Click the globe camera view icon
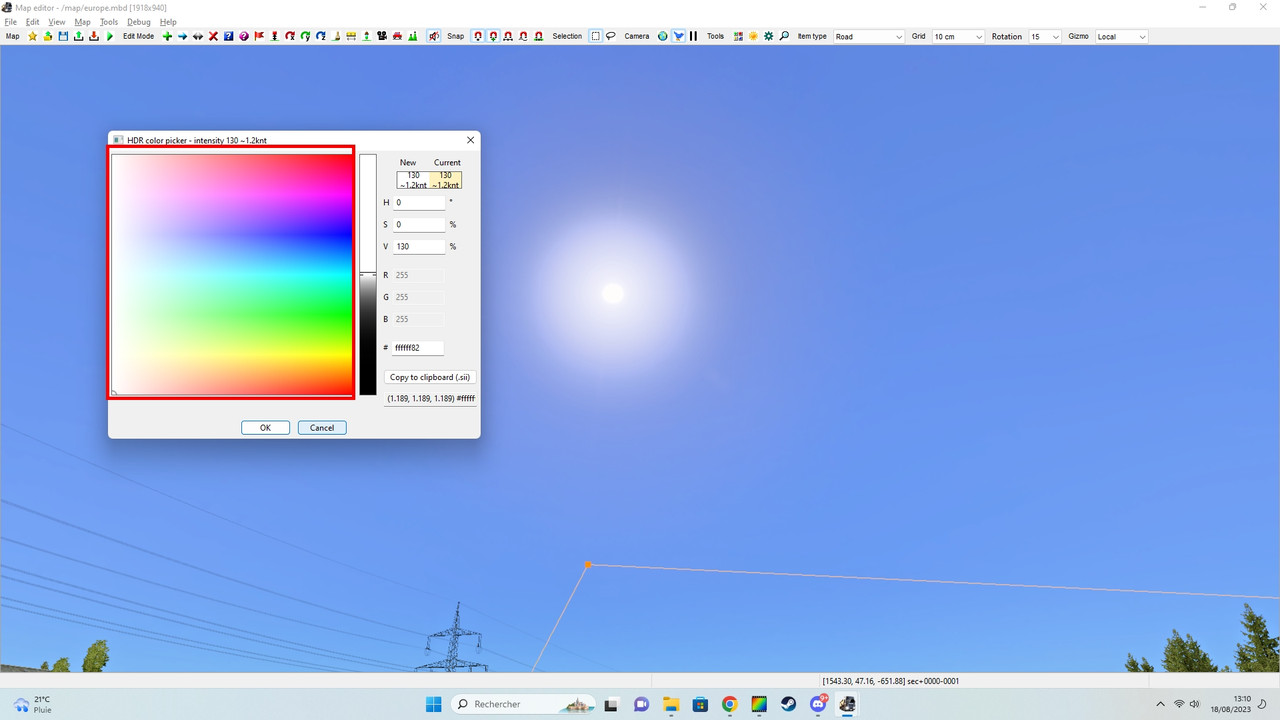This screenshot has width=1280, height=720. [x=662, y=36]
